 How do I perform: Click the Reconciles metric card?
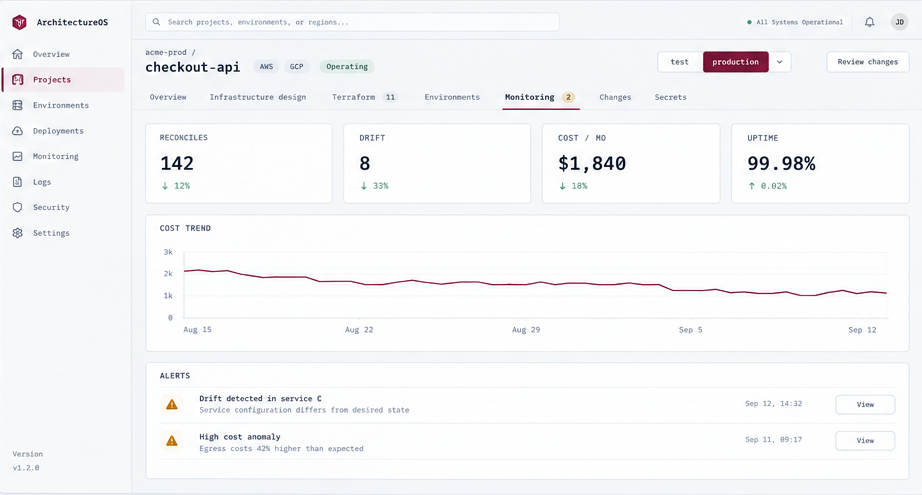click(x=239, y=163)
